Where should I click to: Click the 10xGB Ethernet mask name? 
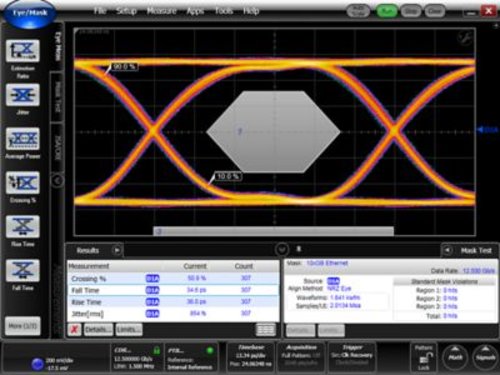(327, 263)
